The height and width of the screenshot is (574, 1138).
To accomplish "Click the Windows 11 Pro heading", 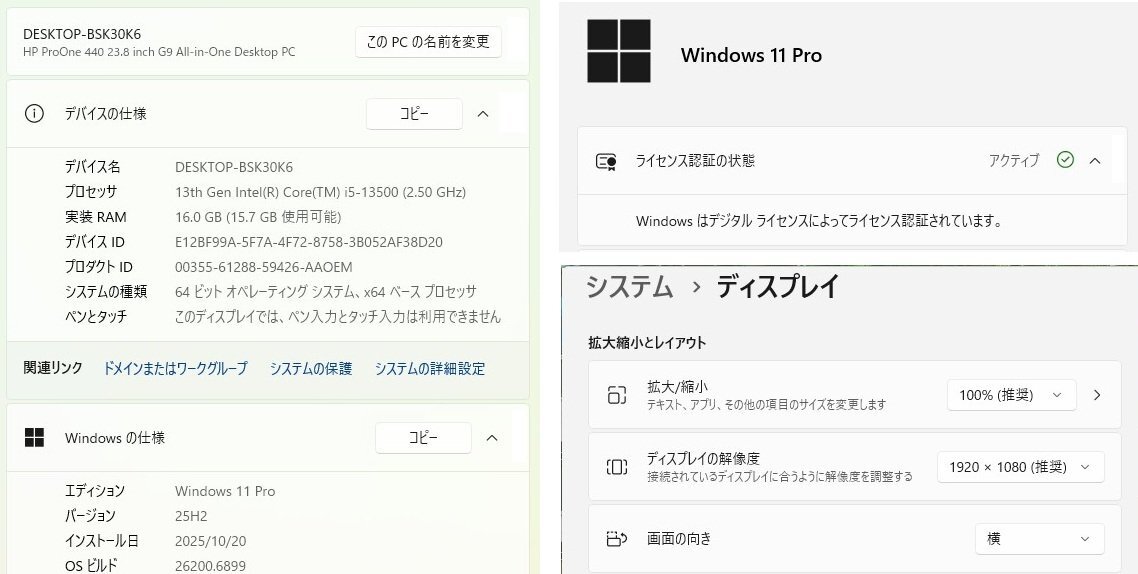I will coord(751,55).
